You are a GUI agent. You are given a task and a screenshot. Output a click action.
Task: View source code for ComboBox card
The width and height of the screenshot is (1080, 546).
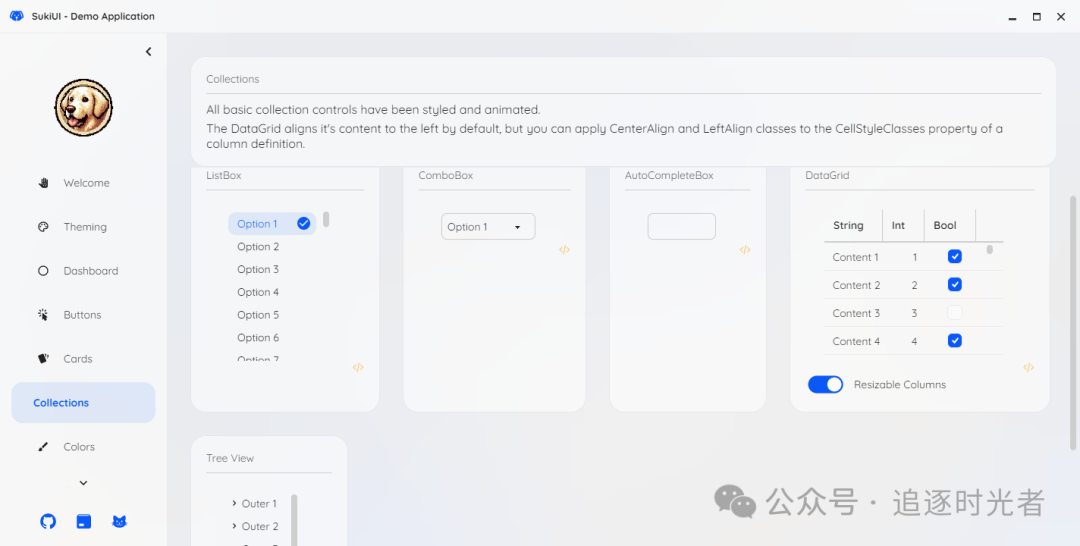click(x=564, y=250)
